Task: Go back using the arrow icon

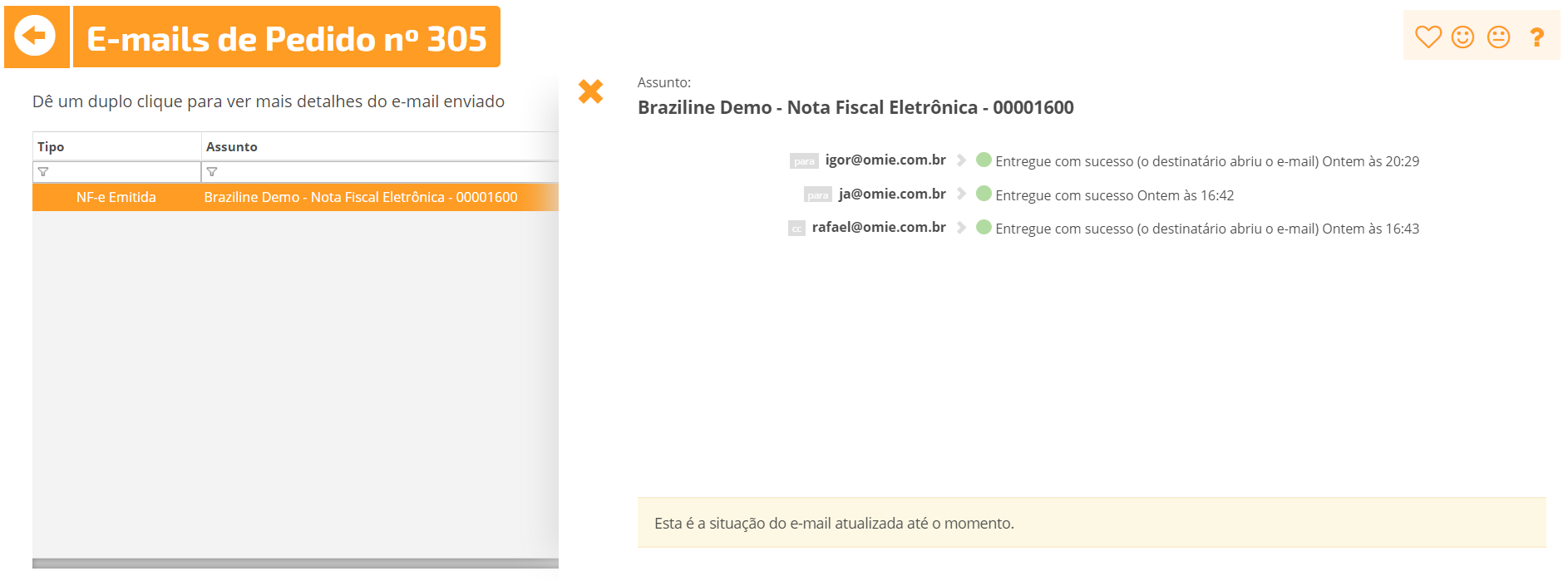Action: [36, 37]
